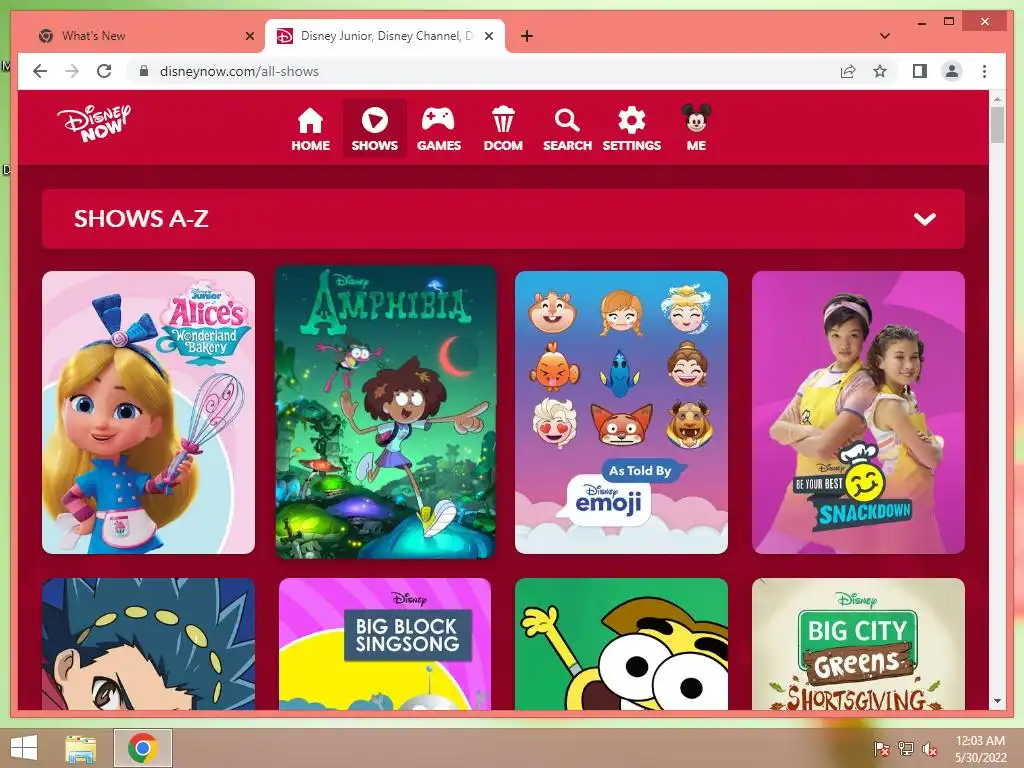Viewport: 1024px width, 768px height.
Task: Toggle the Chrome side panel
Action: [920, 71]
